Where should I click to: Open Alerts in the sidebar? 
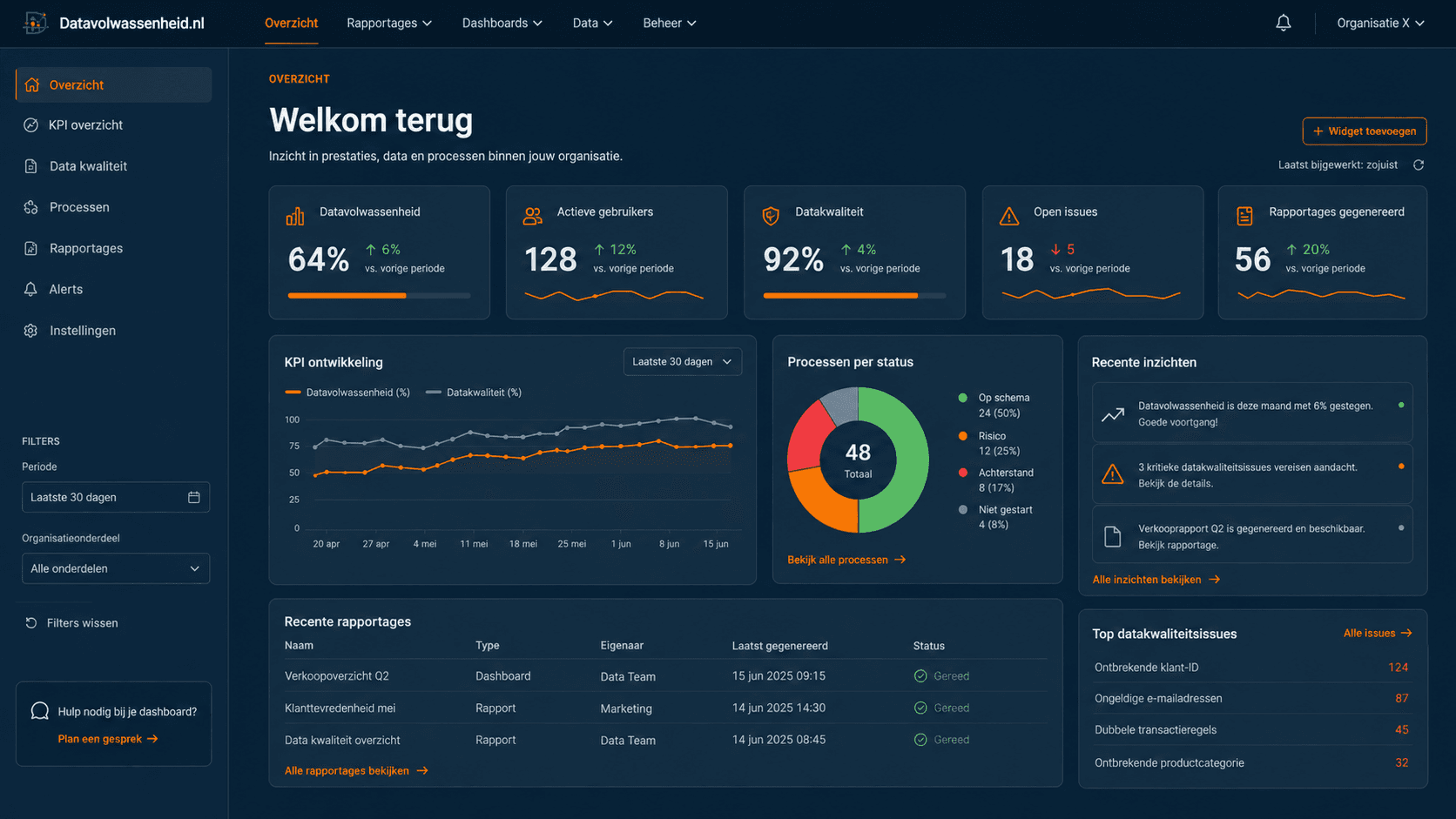click(x=113, y=289)
